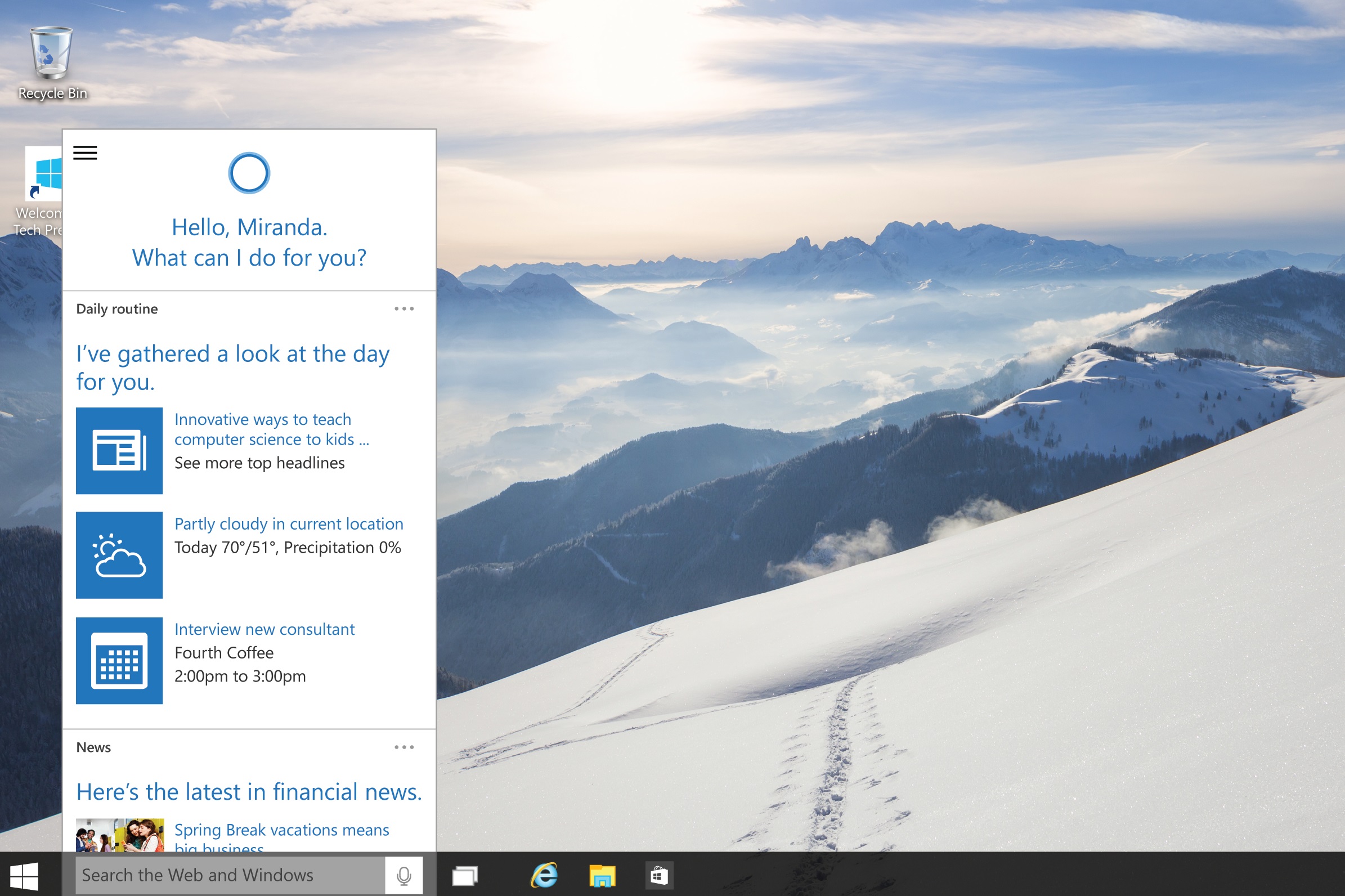1345x896 pixels.
Task: Expand the Daily routine more options dots
Action: click(404, 308)
